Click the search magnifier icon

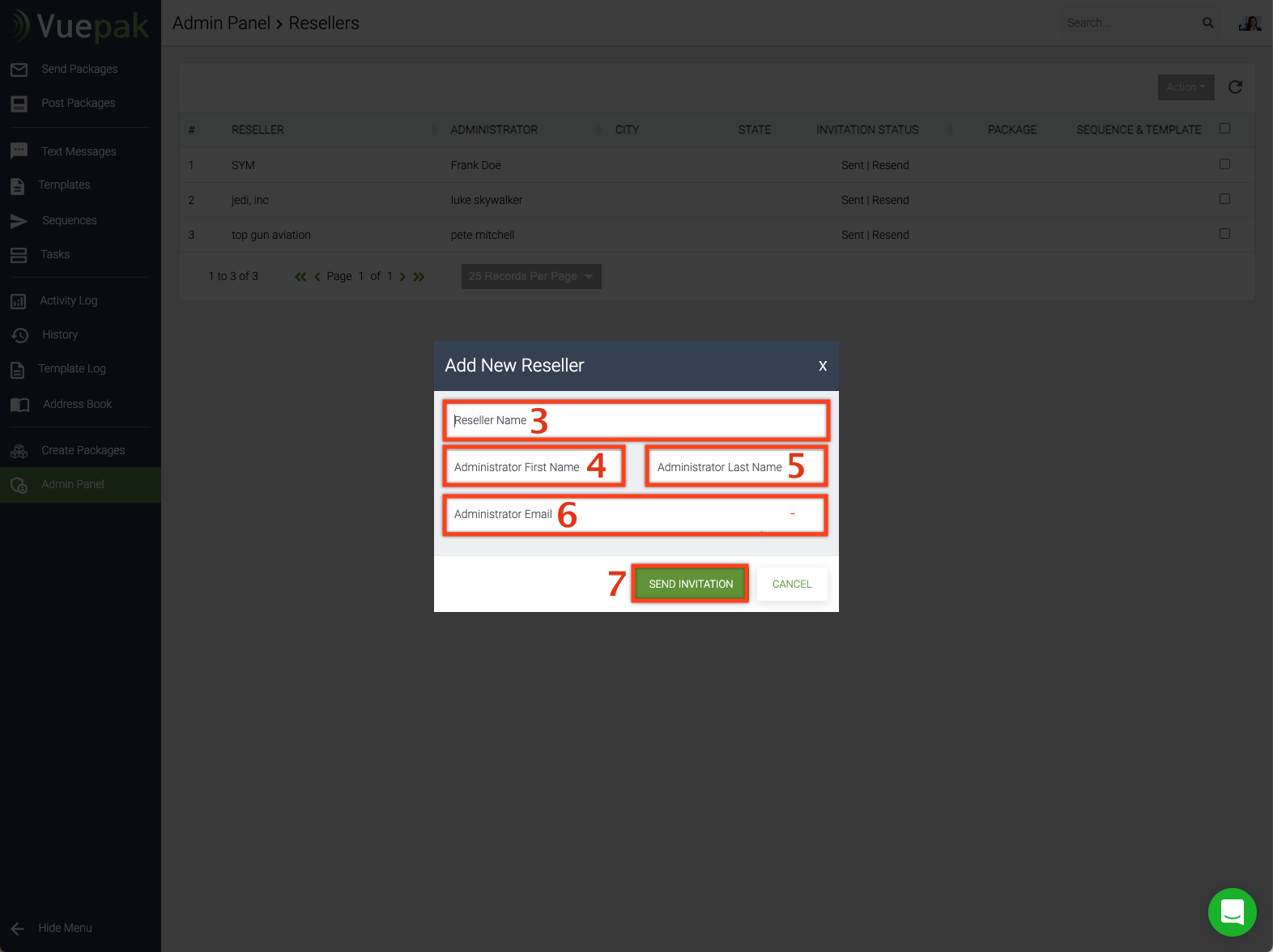point(1208,23)
